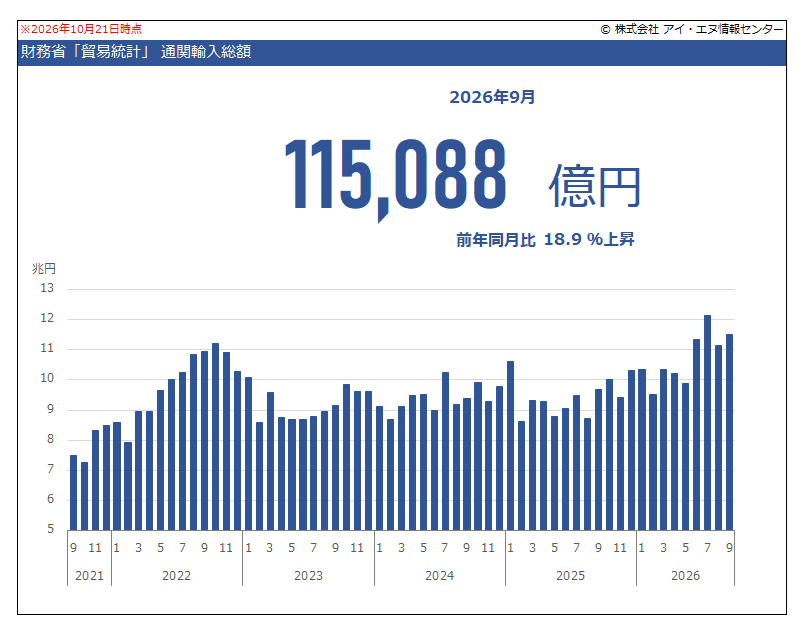This screenshot has width=804, height=635.
Task: Click the text 前年同月比 18.9 %上昇
Action: click(x=545, y=240)
